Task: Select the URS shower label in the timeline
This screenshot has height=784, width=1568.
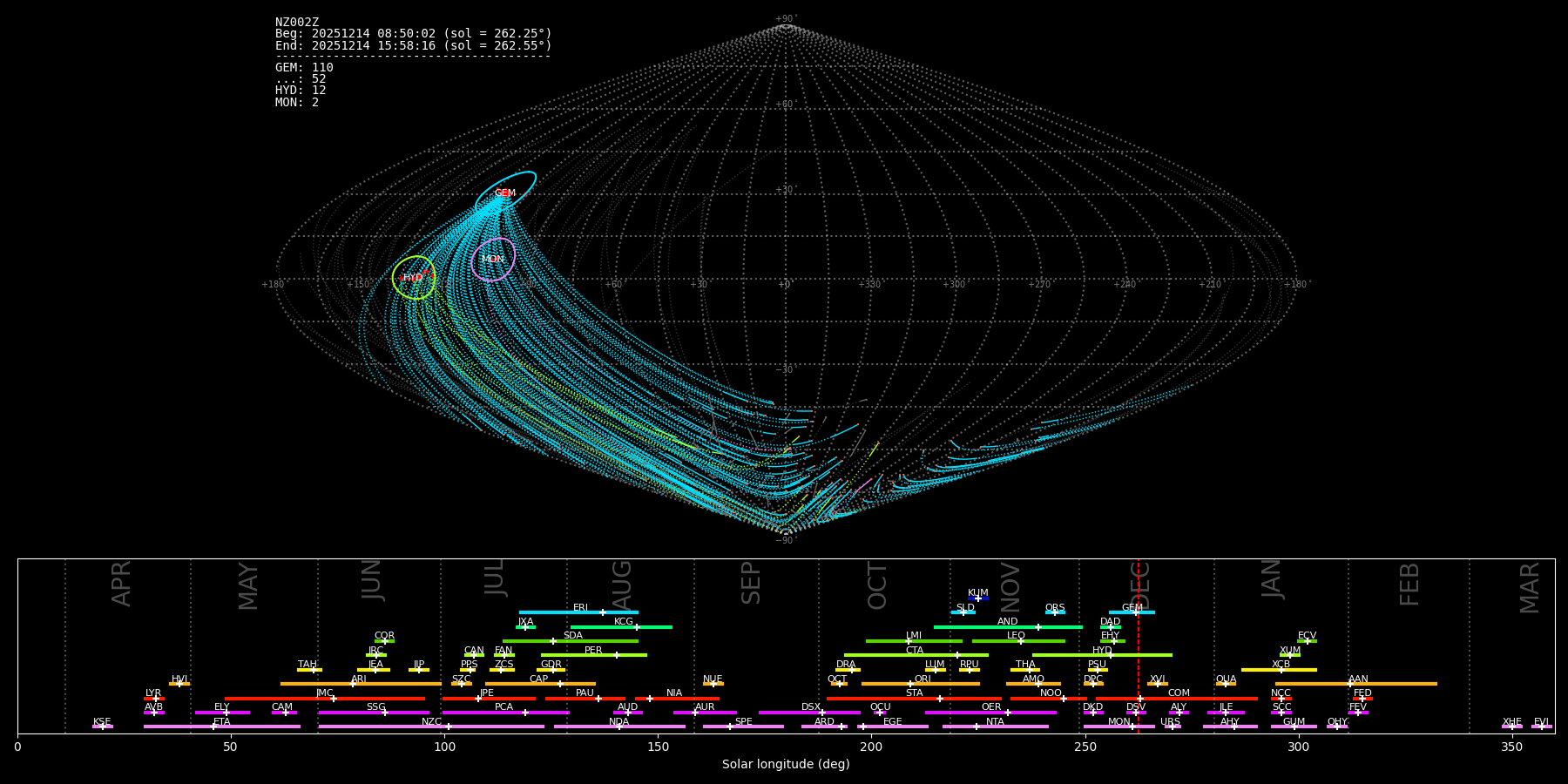Action: 1171,721
